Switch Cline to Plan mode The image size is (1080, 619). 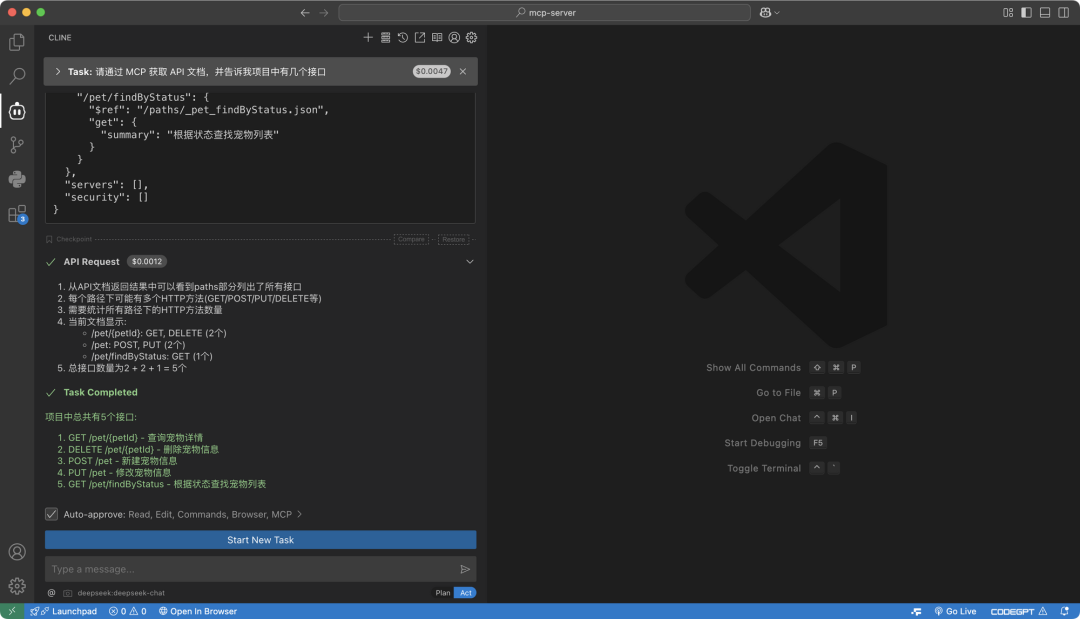[x=442, y=592]
